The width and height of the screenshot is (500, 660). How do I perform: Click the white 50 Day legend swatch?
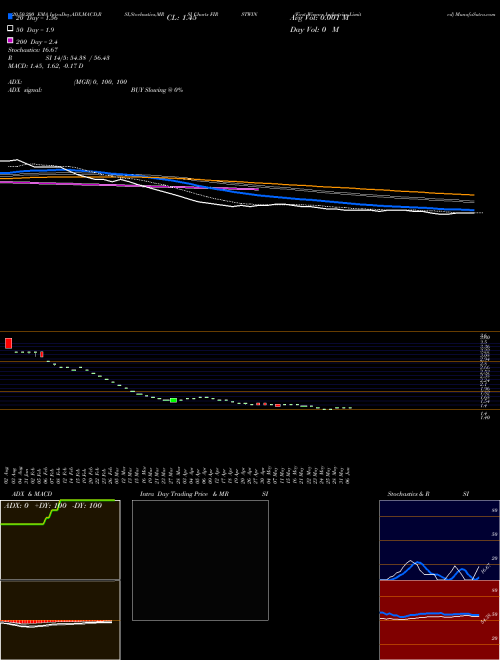(x=10, y=29)
